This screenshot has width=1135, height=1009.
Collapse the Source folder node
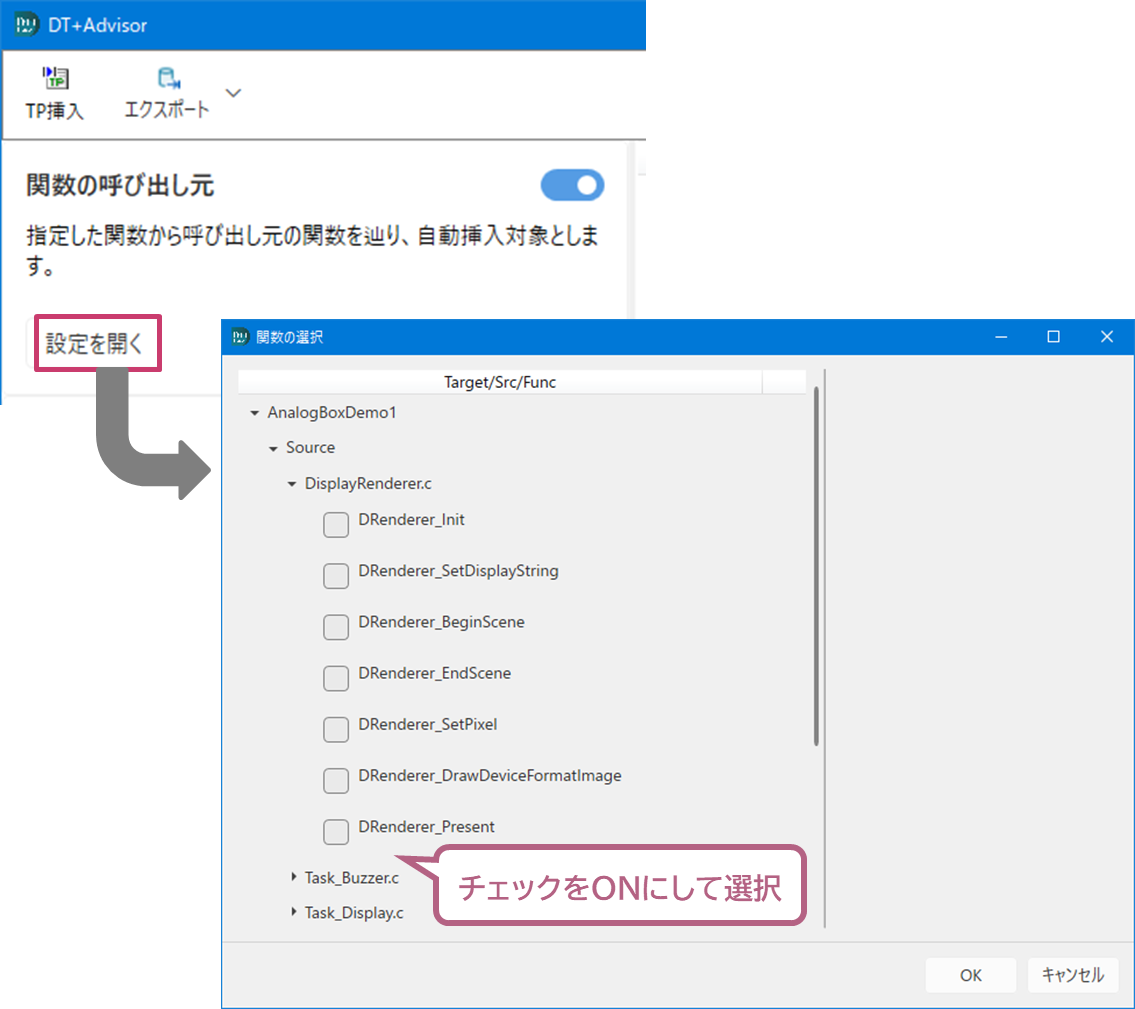point(273,448)
